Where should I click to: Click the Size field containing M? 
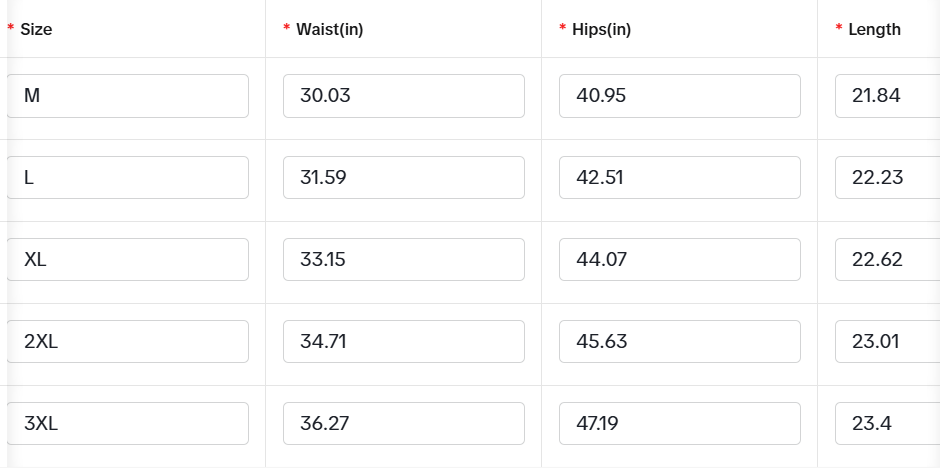click(128, 96)
